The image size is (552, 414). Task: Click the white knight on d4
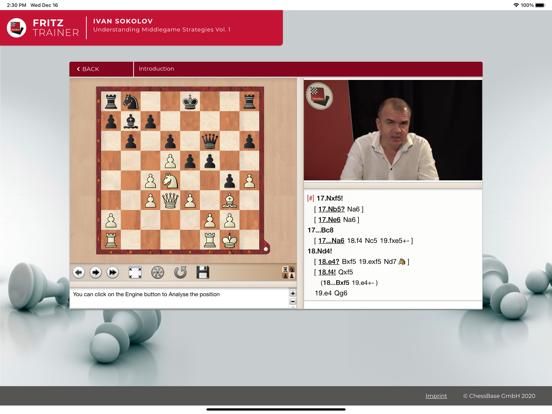pyautogui.click(x=170, y=181)
